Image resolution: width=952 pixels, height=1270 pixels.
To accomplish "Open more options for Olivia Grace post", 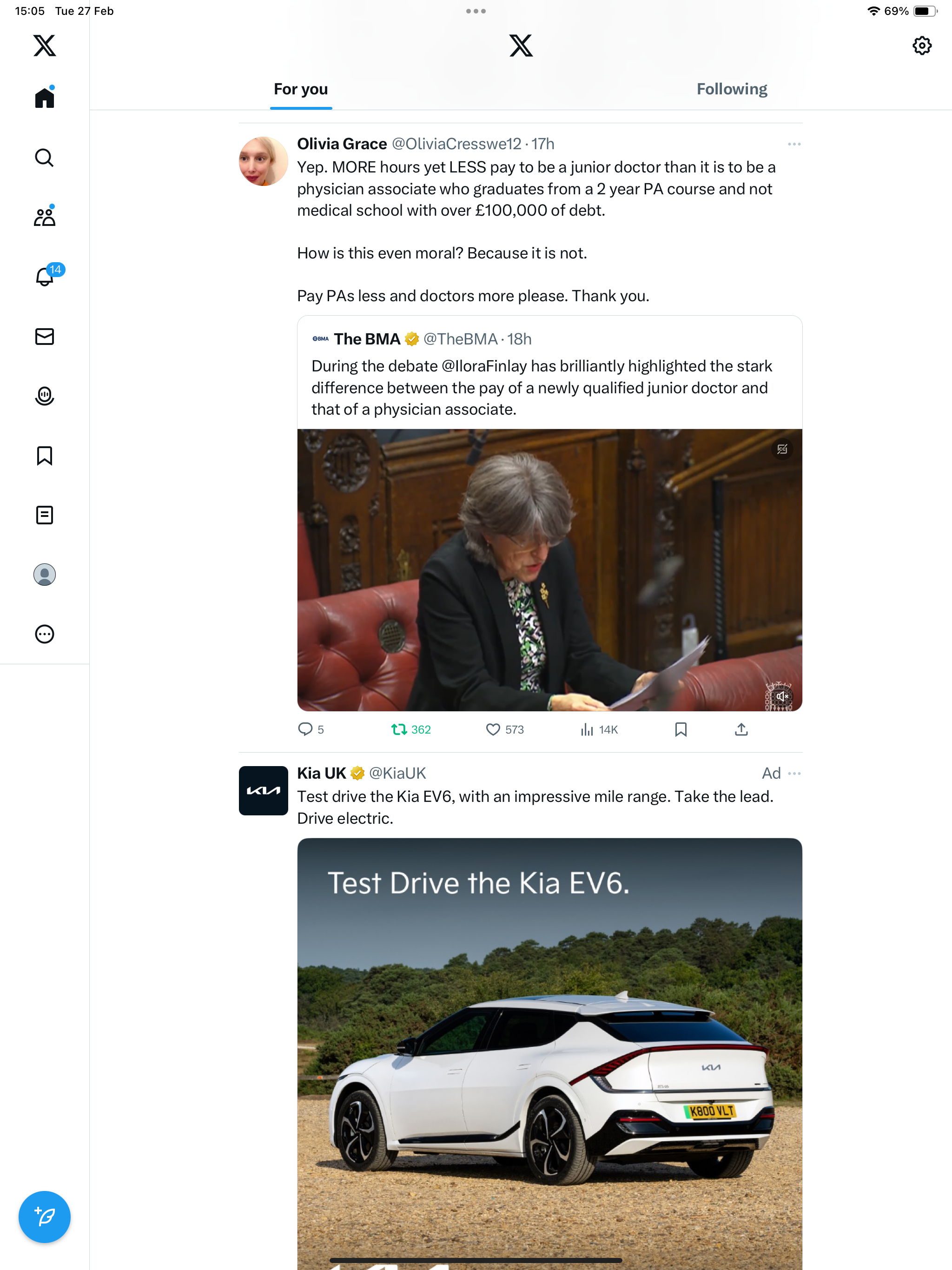I will tap(794, 144).
